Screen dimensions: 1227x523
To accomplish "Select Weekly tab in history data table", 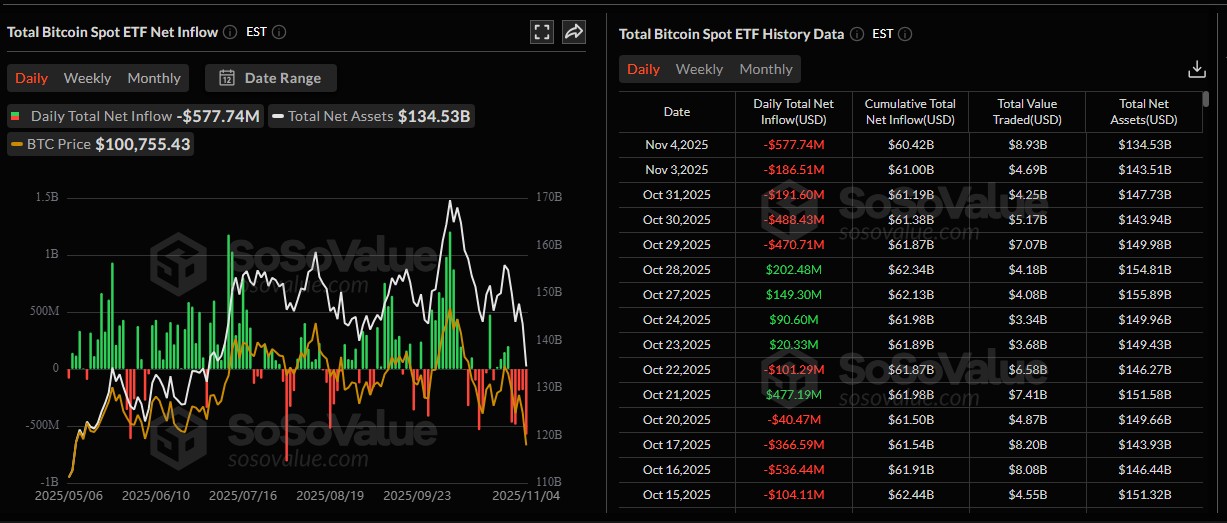I will (x=699, y=69).
